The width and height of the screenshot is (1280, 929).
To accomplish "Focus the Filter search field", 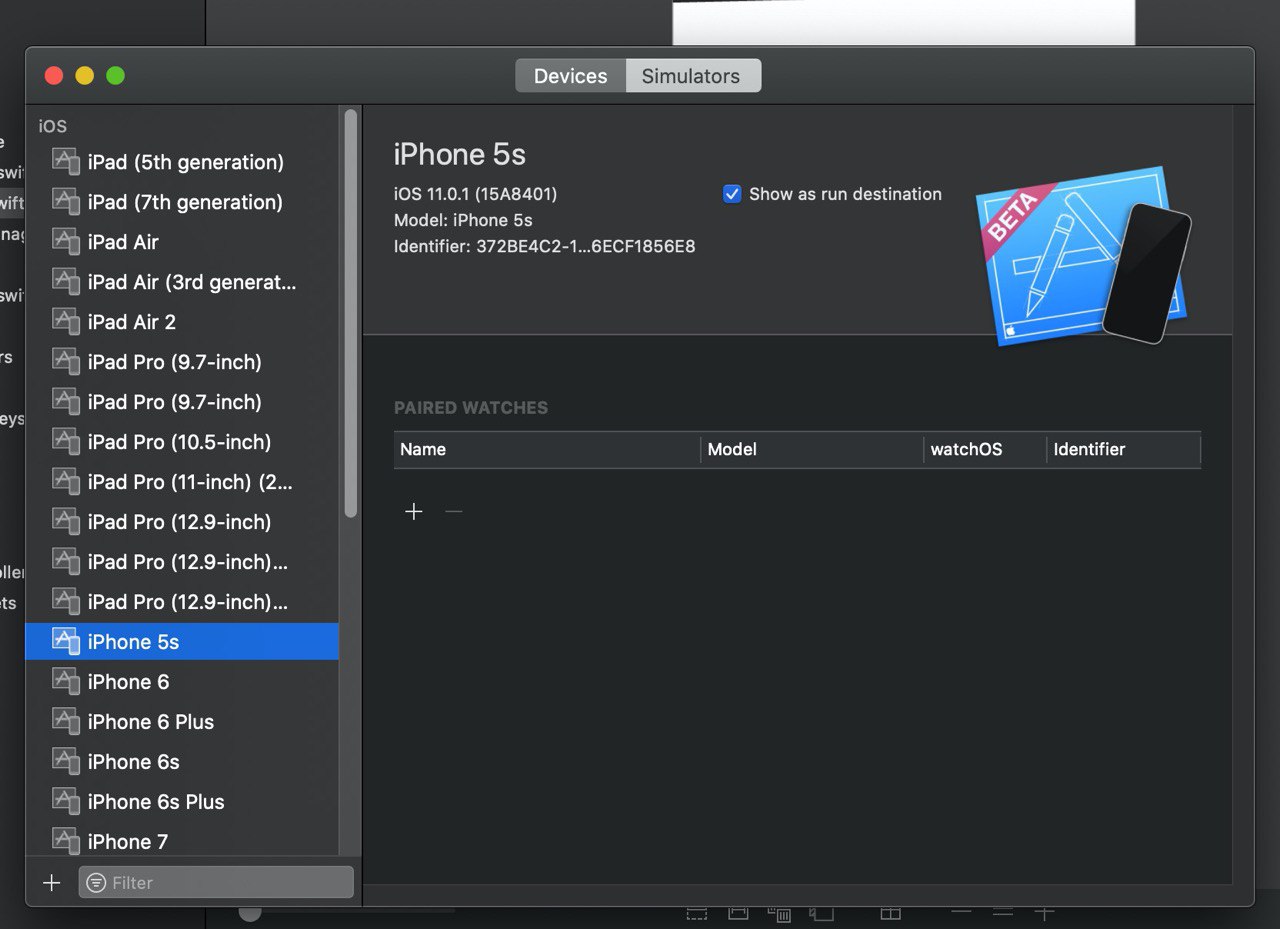I will [x=216, y=883].
